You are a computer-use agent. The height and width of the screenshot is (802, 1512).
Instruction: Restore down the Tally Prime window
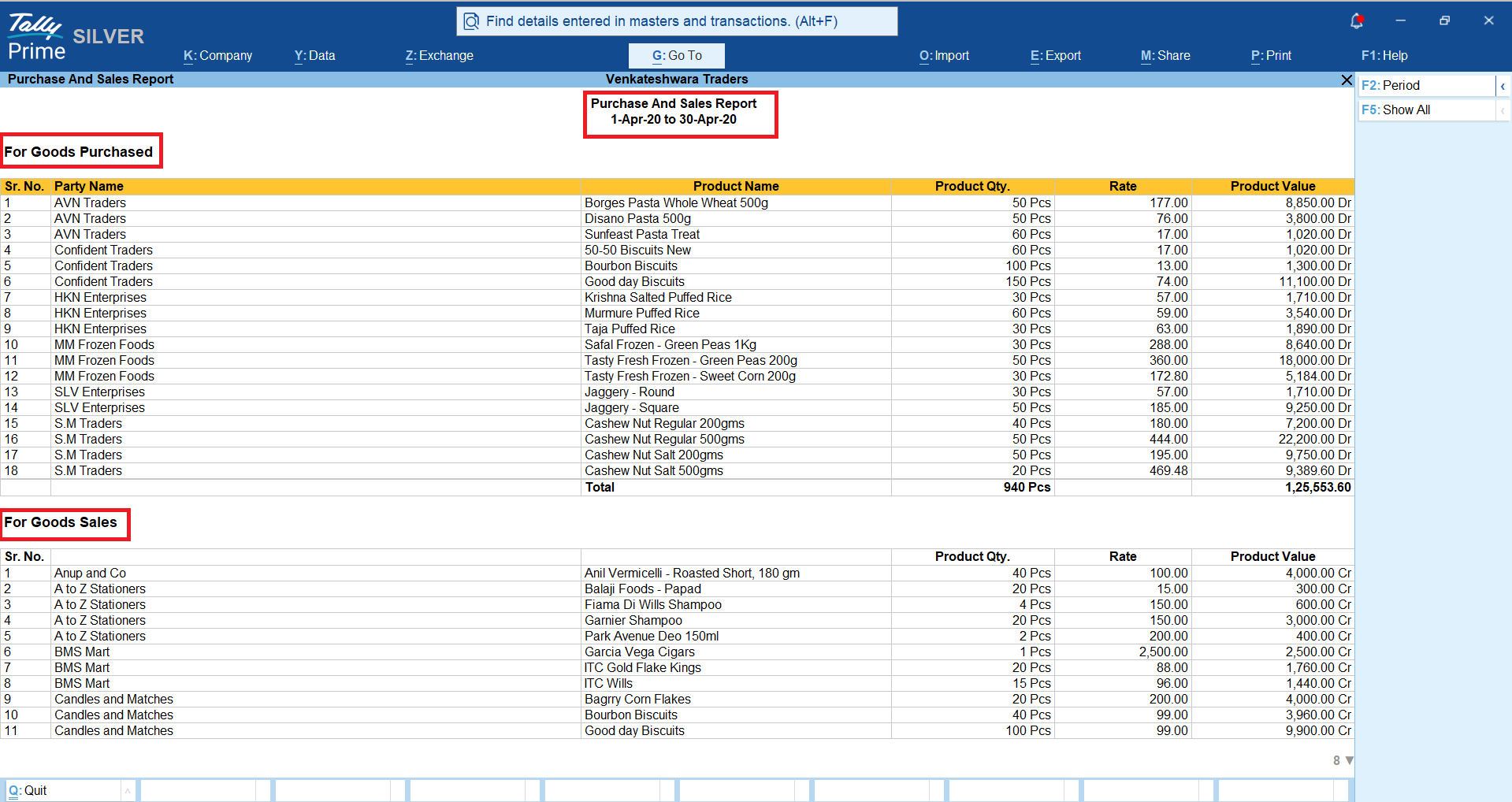tap(1444, 21)
